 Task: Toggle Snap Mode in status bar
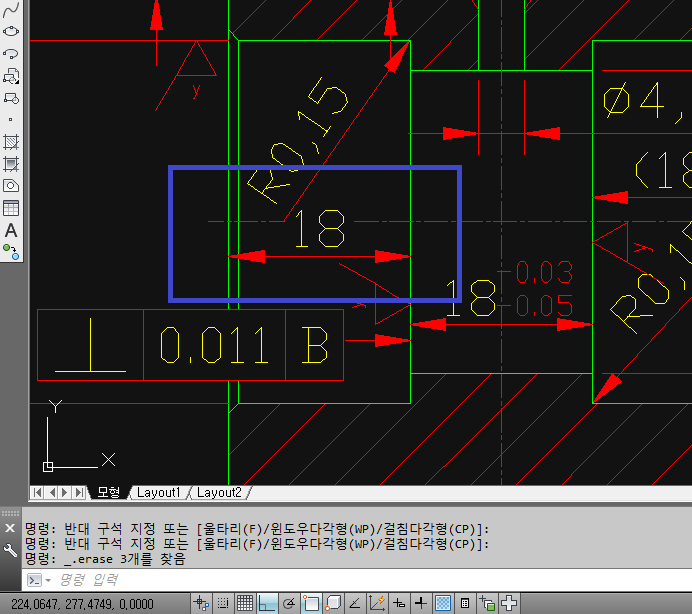pos(223,603)
